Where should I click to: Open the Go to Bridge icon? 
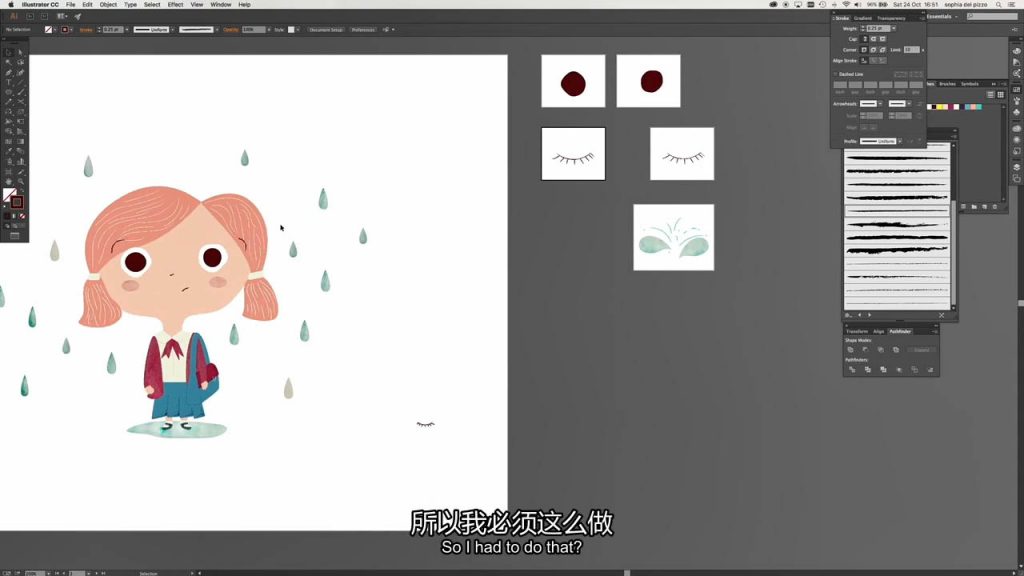pyautogui.click(x=30, y=16)
